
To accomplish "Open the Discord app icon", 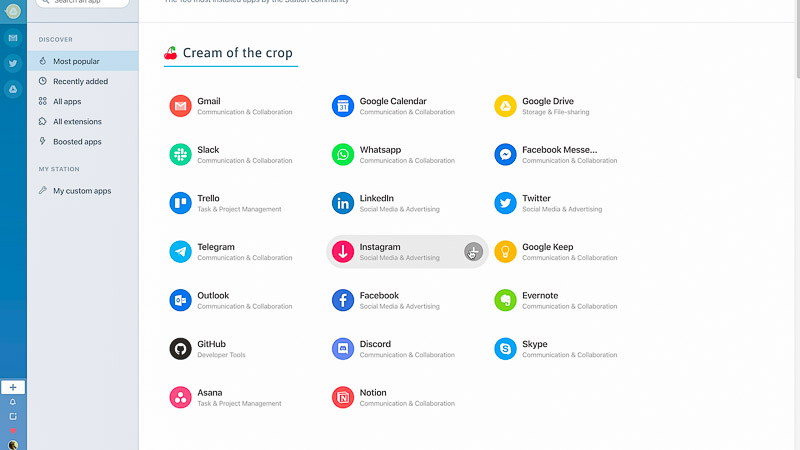I will tap(343, 349).
